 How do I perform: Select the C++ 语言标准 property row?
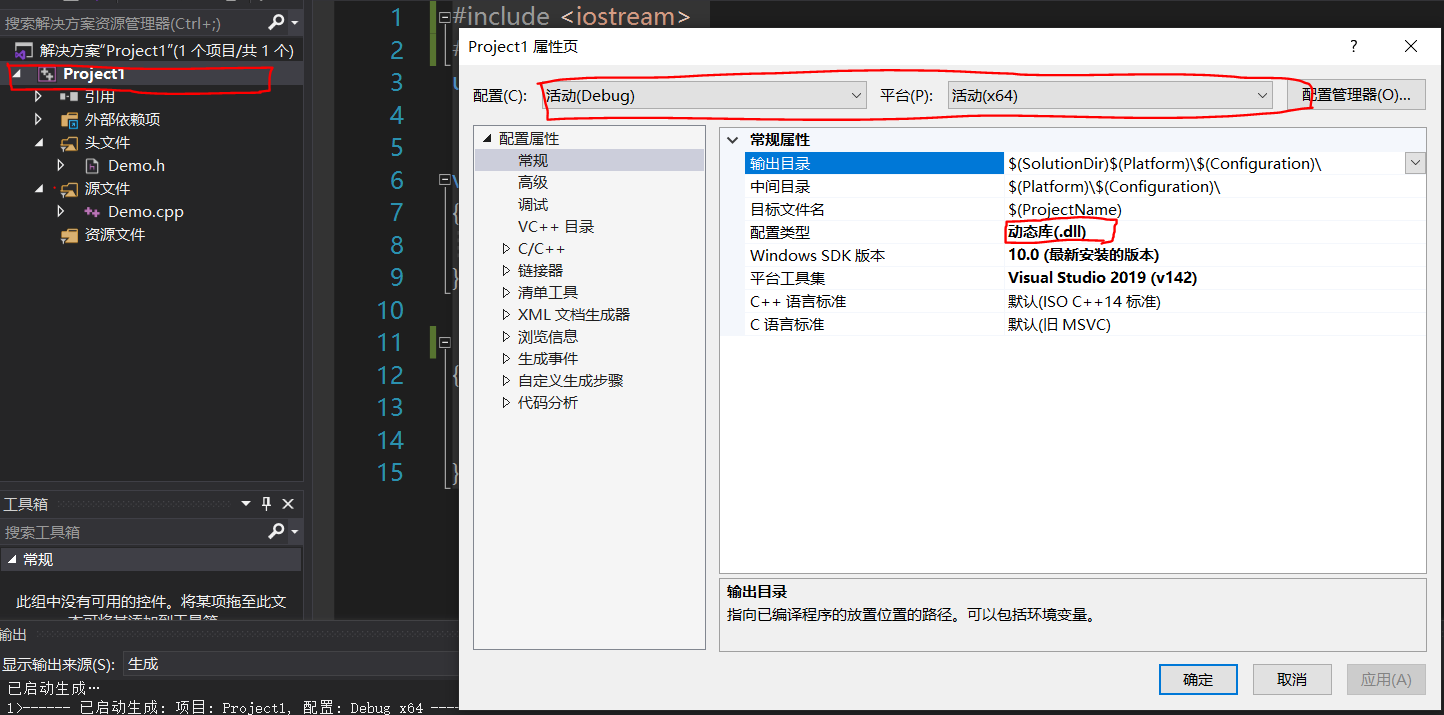tap(1086, 302)
